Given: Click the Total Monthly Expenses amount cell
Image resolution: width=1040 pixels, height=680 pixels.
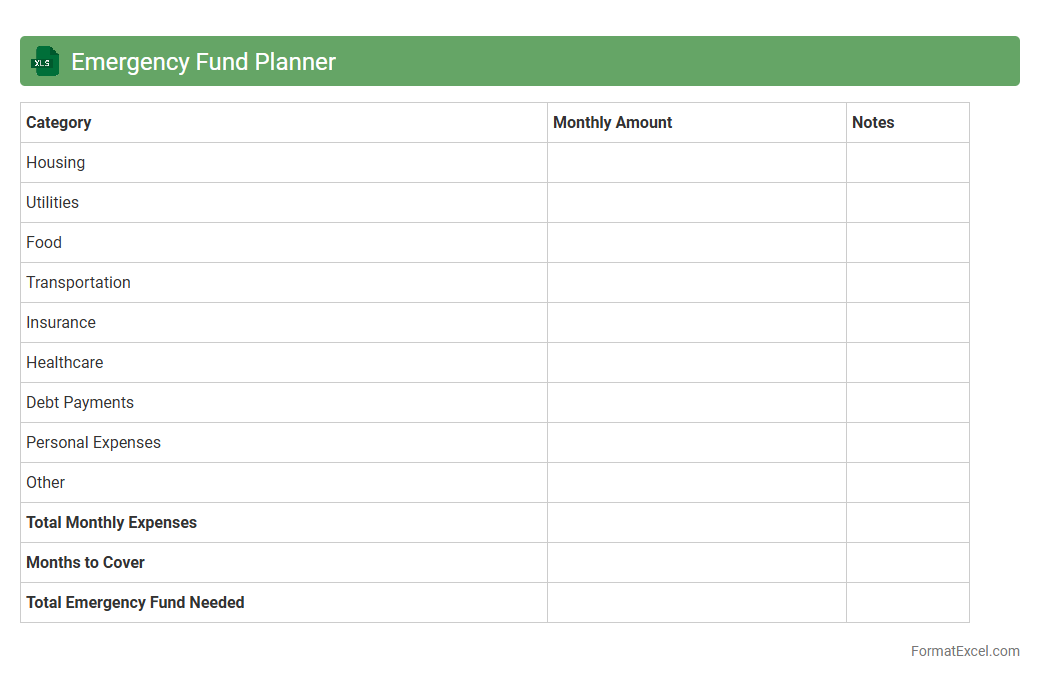Looking at the screenshot, I should pyautogui.click(x=696, y=523).
